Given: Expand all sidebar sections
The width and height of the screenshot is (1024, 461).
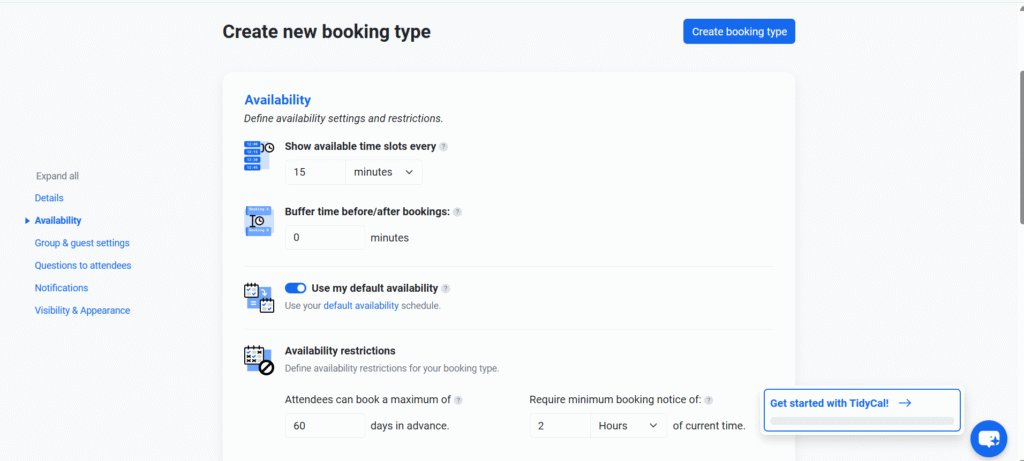Looking at the screenshot, I should point(57,176).
